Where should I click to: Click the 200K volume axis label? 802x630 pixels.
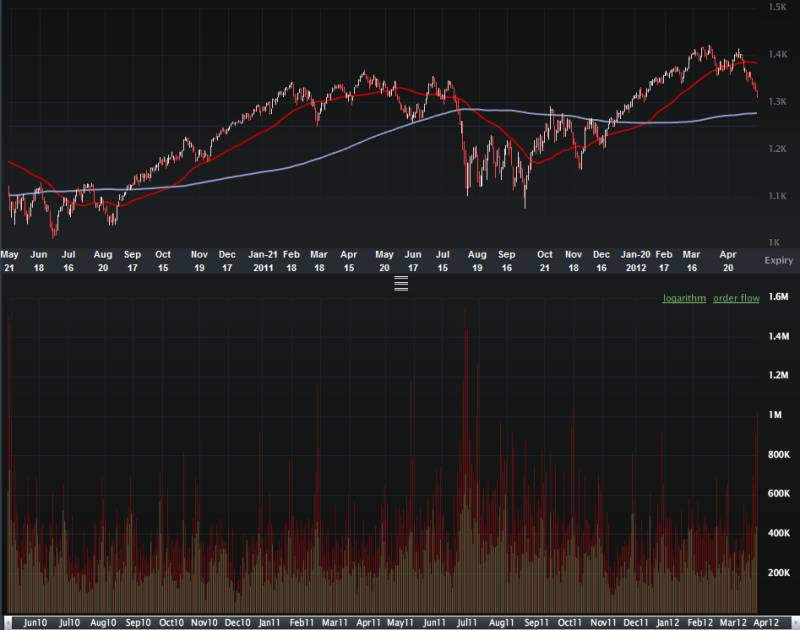pyautogui.click(x=779, y=573)
